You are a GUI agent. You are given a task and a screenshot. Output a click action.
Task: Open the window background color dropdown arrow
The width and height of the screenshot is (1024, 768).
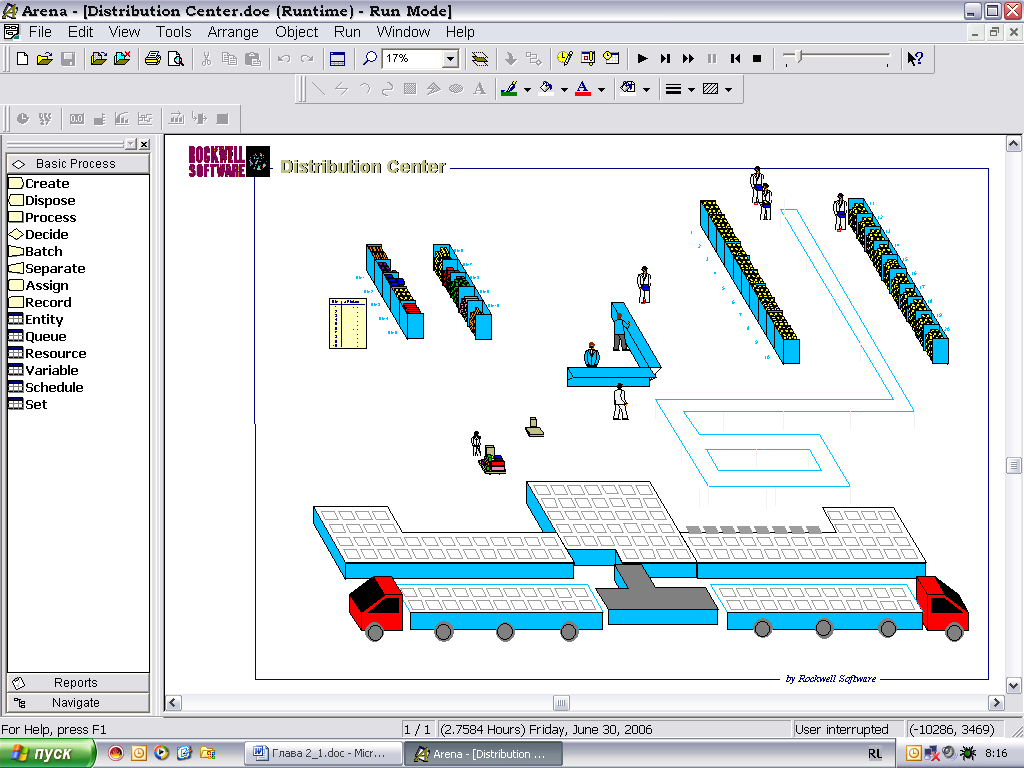[x=647, y=89]
